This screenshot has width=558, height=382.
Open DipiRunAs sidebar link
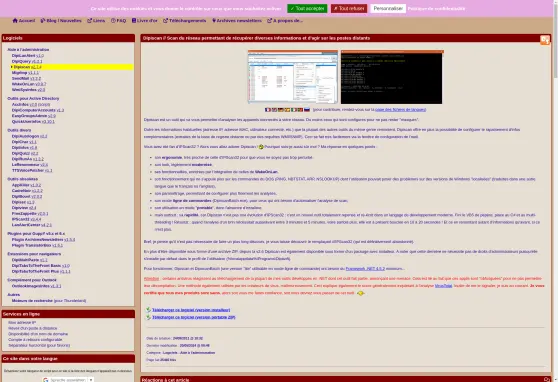point(28,159)
